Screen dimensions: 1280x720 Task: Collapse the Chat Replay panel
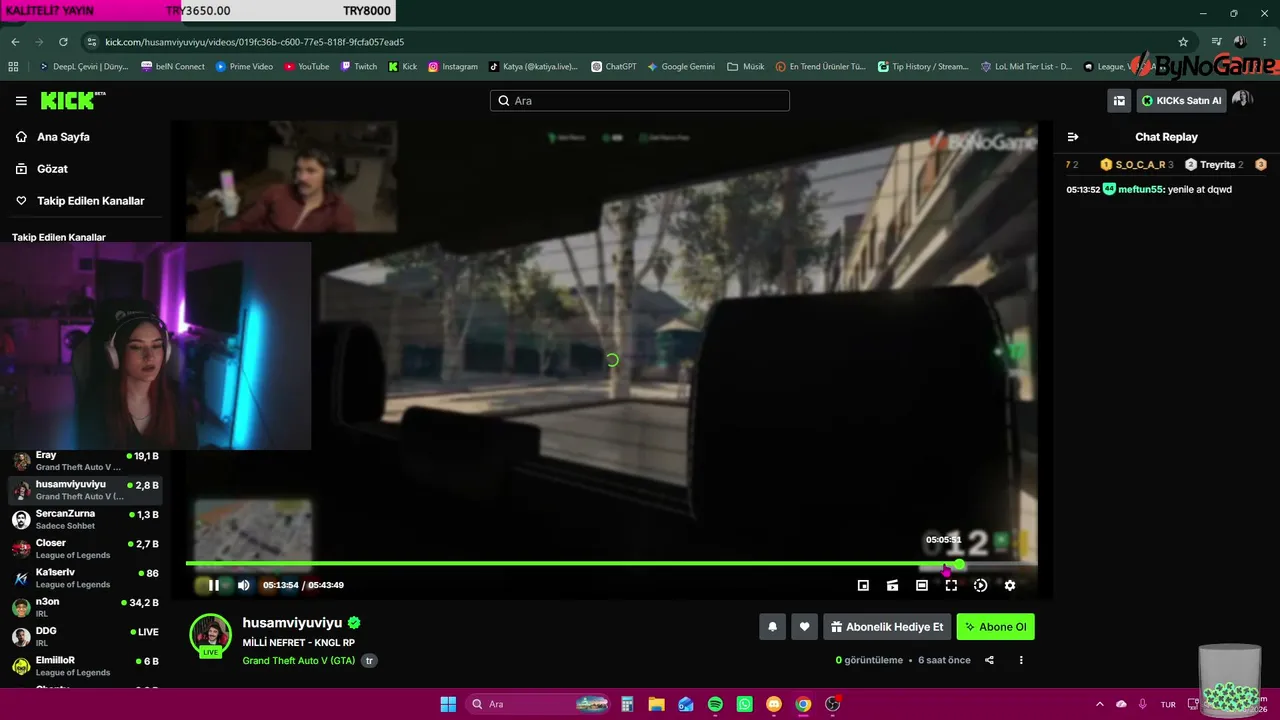[x=1073, y=137]
